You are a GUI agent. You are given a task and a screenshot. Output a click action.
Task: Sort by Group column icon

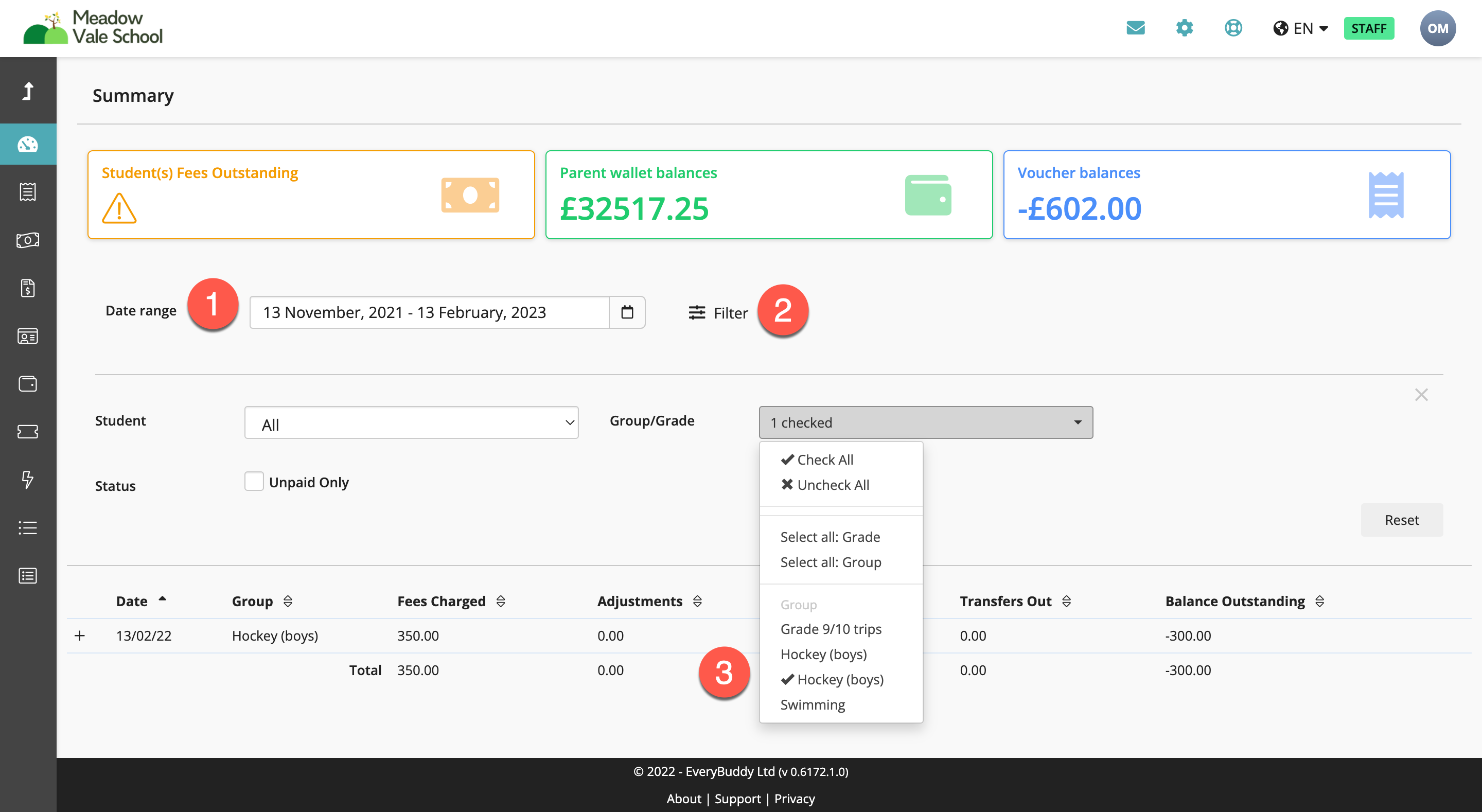(x=288, y=602)
